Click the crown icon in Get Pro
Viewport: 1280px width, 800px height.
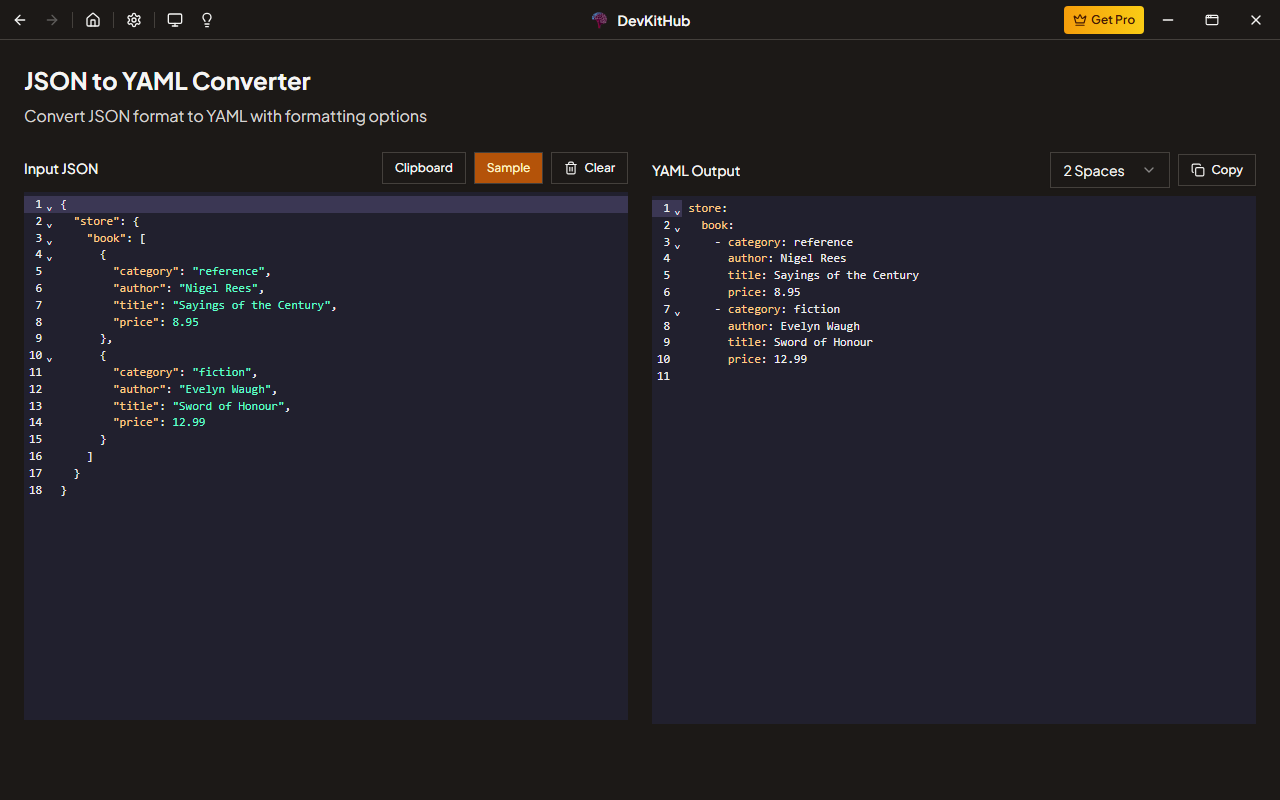point(1080,20)
